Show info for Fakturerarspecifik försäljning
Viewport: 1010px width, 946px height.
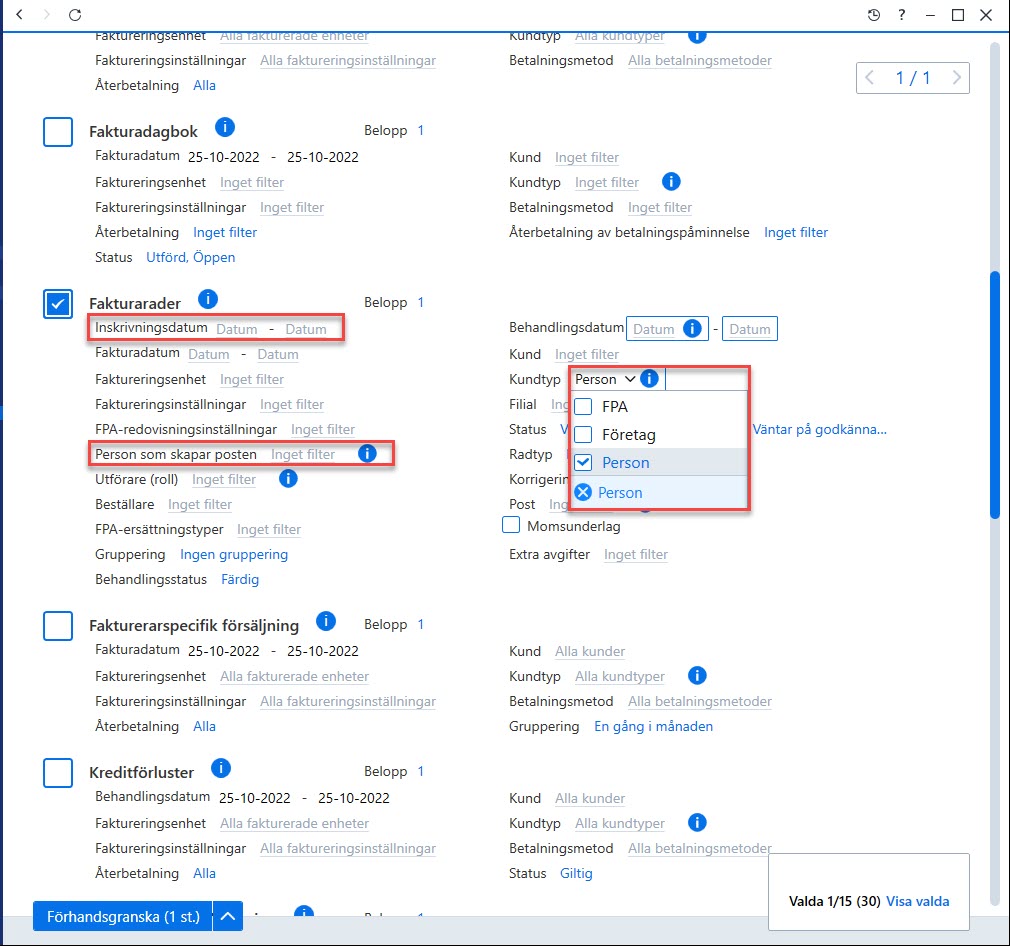point(326,621)
